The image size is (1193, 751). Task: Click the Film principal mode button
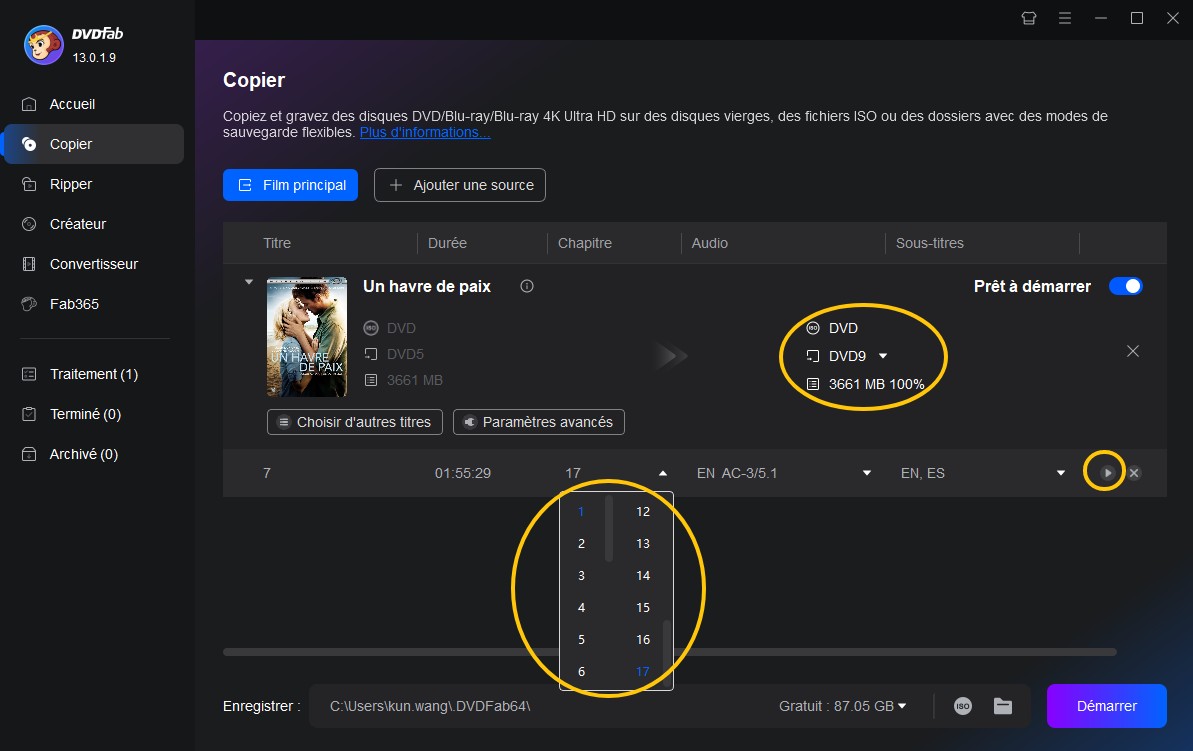(290, 185)
